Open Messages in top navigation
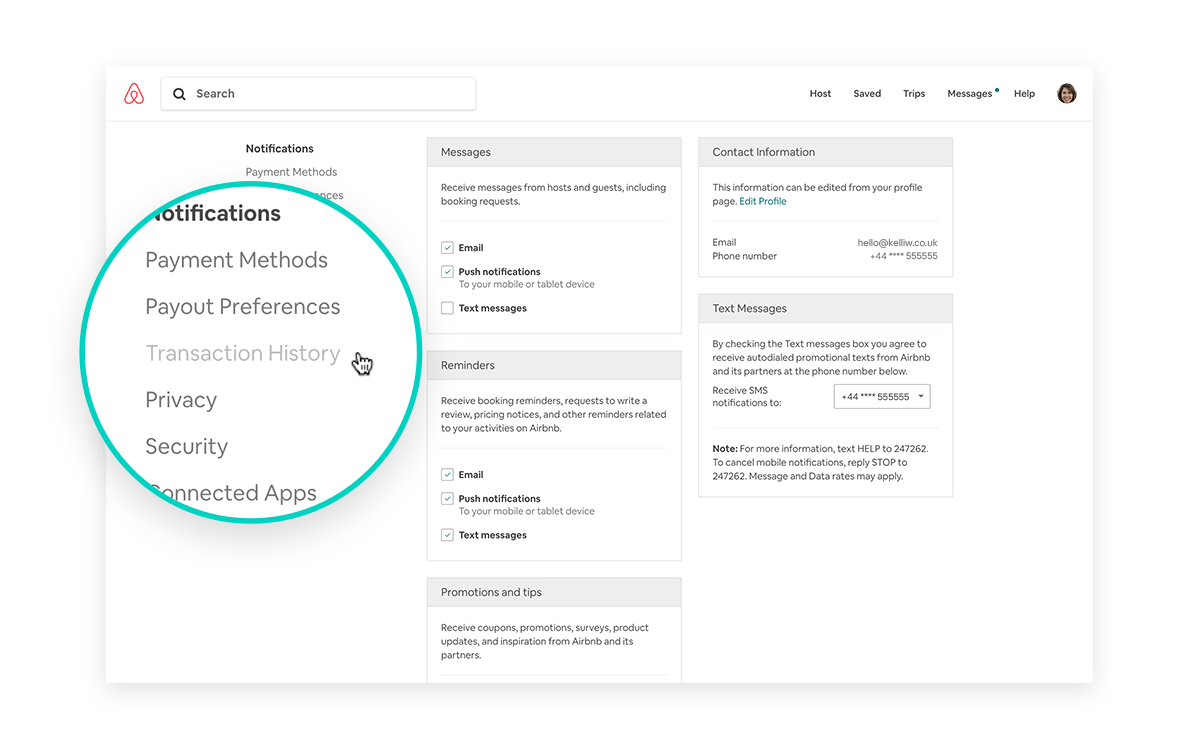Viewport: 1200px width, 754px height. (x=969, y=94)
